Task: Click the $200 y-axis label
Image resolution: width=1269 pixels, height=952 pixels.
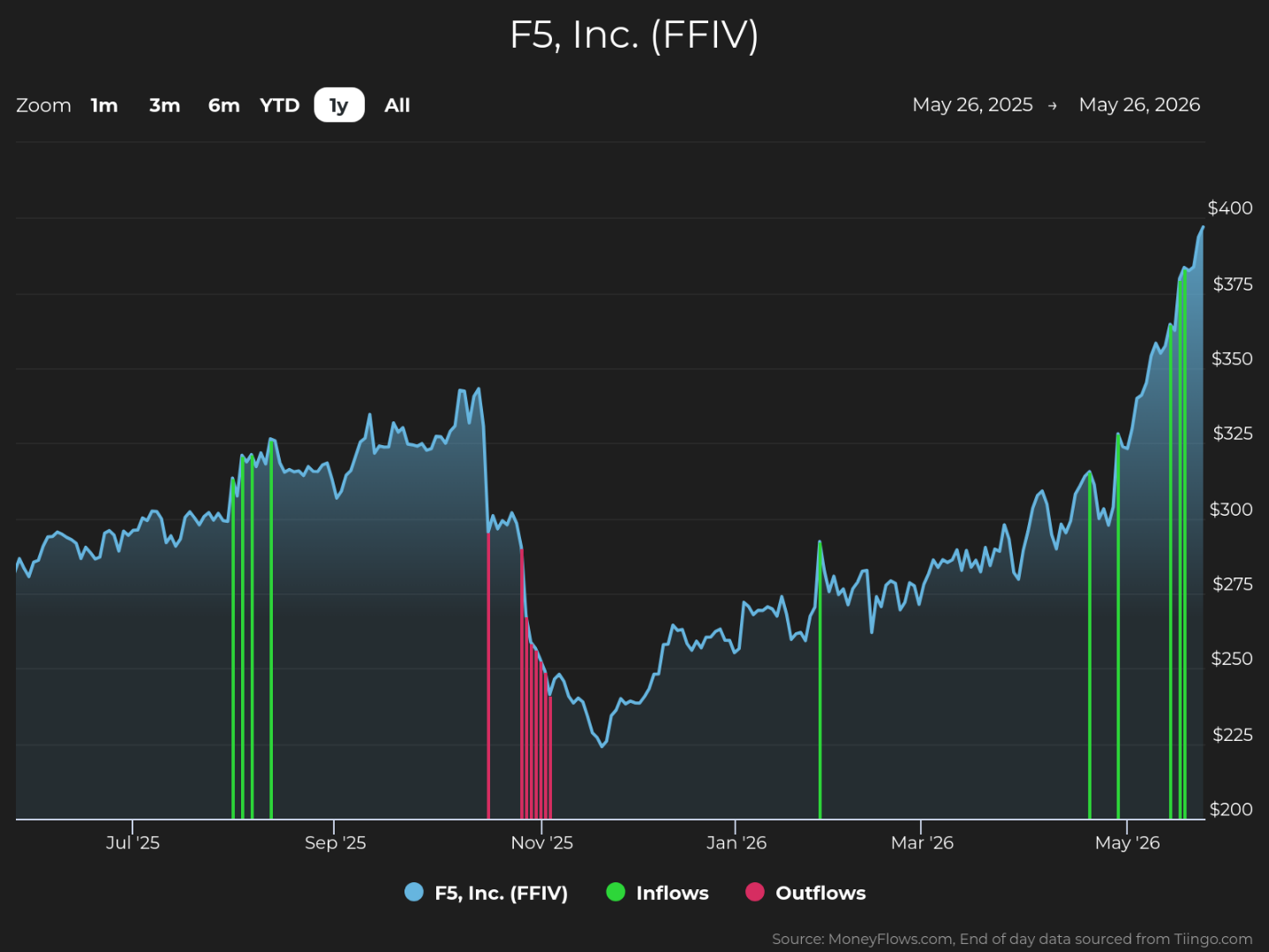Action: click(1231, 810)
